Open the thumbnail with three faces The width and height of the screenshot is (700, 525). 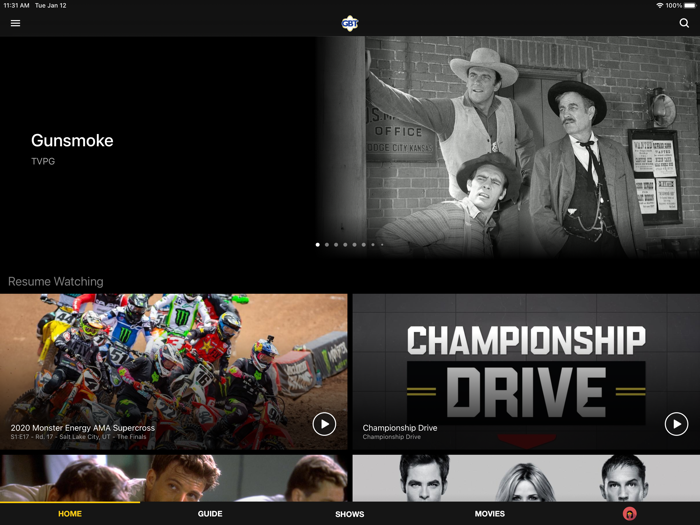point(526,478)
